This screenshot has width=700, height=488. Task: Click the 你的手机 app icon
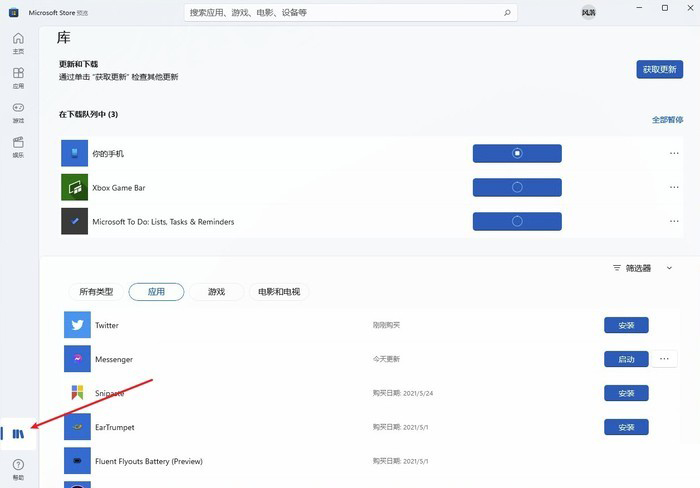point(75,153)
